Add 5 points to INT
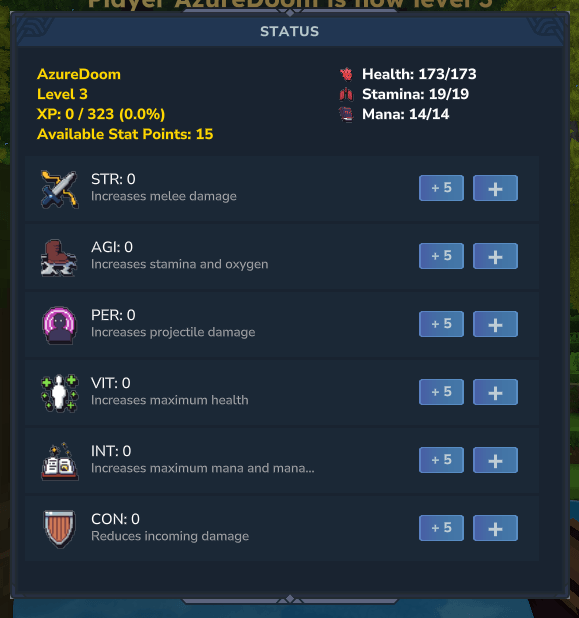Viewport: 579px width, 618px height. pos(441,460)
